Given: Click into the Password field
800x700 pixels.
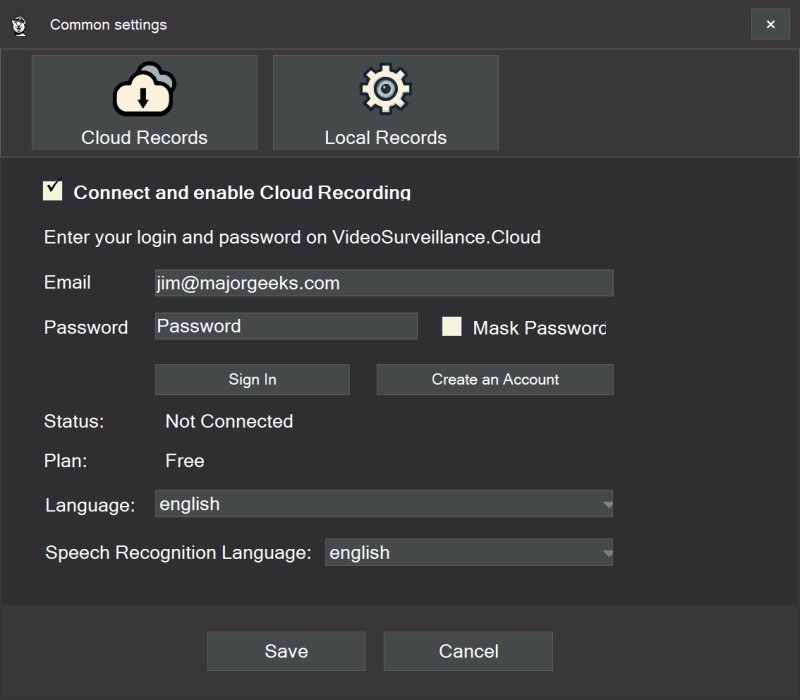Looking at the screenshot, I should [286, 326].
